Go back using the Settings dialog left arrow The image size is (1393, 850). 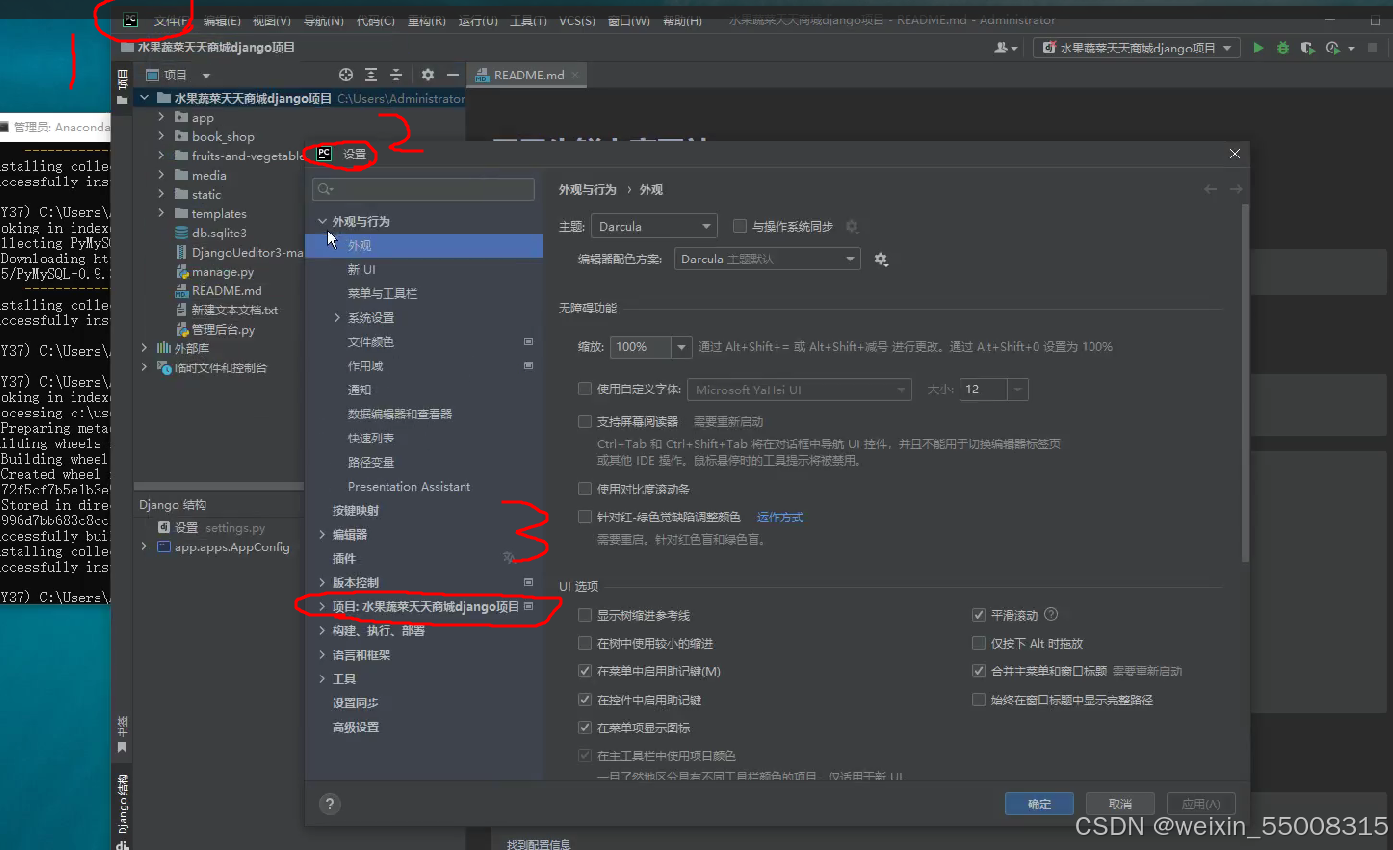tap(1210, 189)
